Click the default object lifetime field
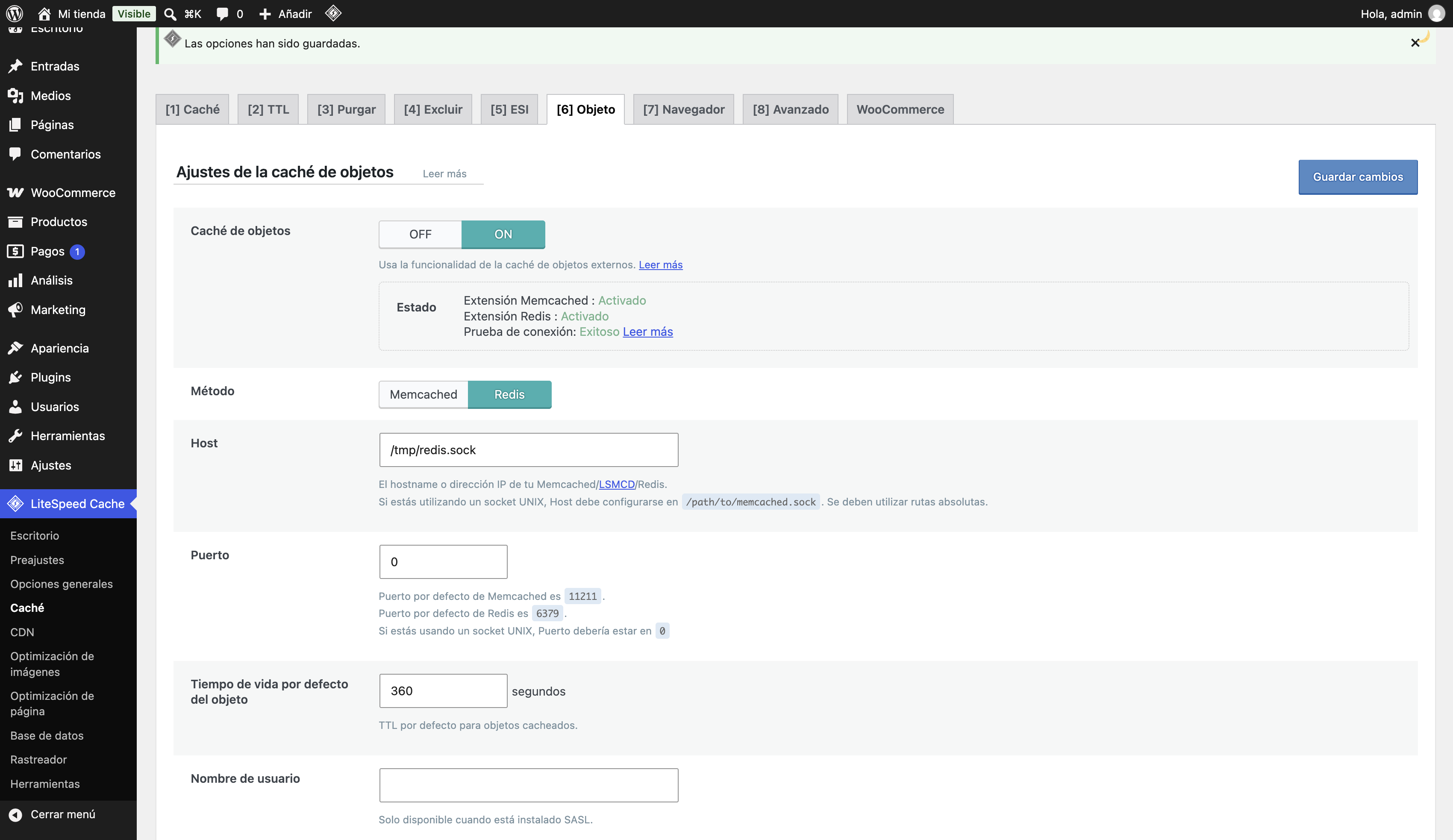The width and height of the screenshot is (1453, 840). point(444,691)
